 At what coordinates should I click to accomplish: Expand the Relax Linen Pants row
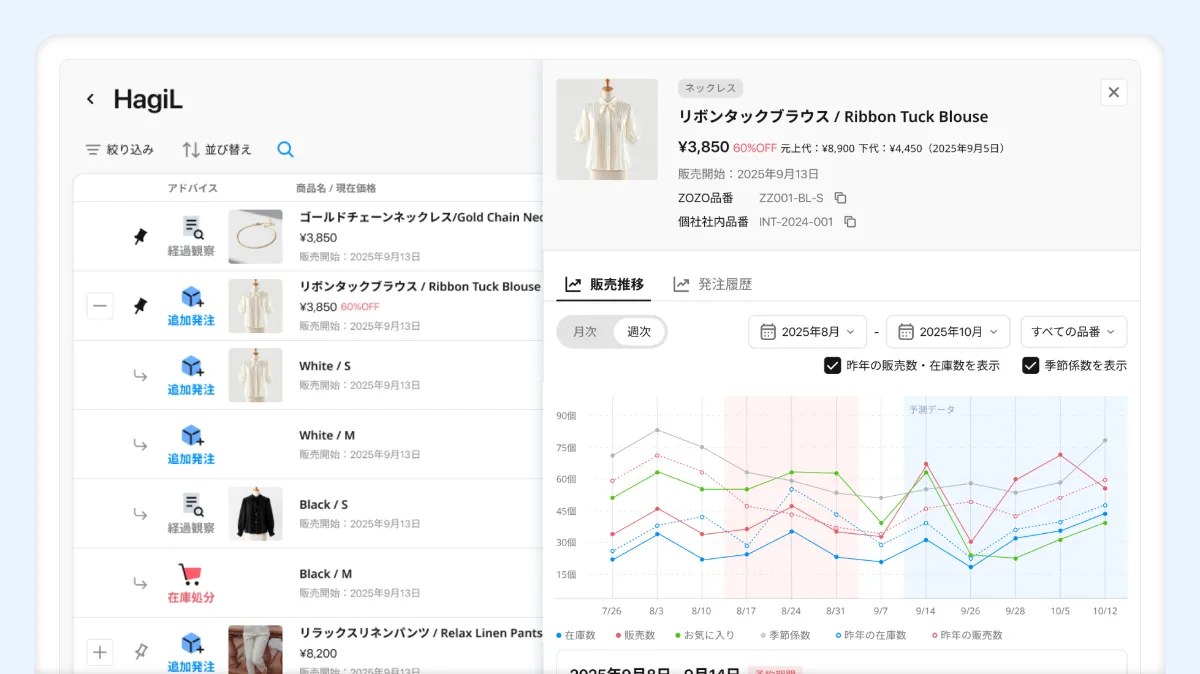(100, 652)
